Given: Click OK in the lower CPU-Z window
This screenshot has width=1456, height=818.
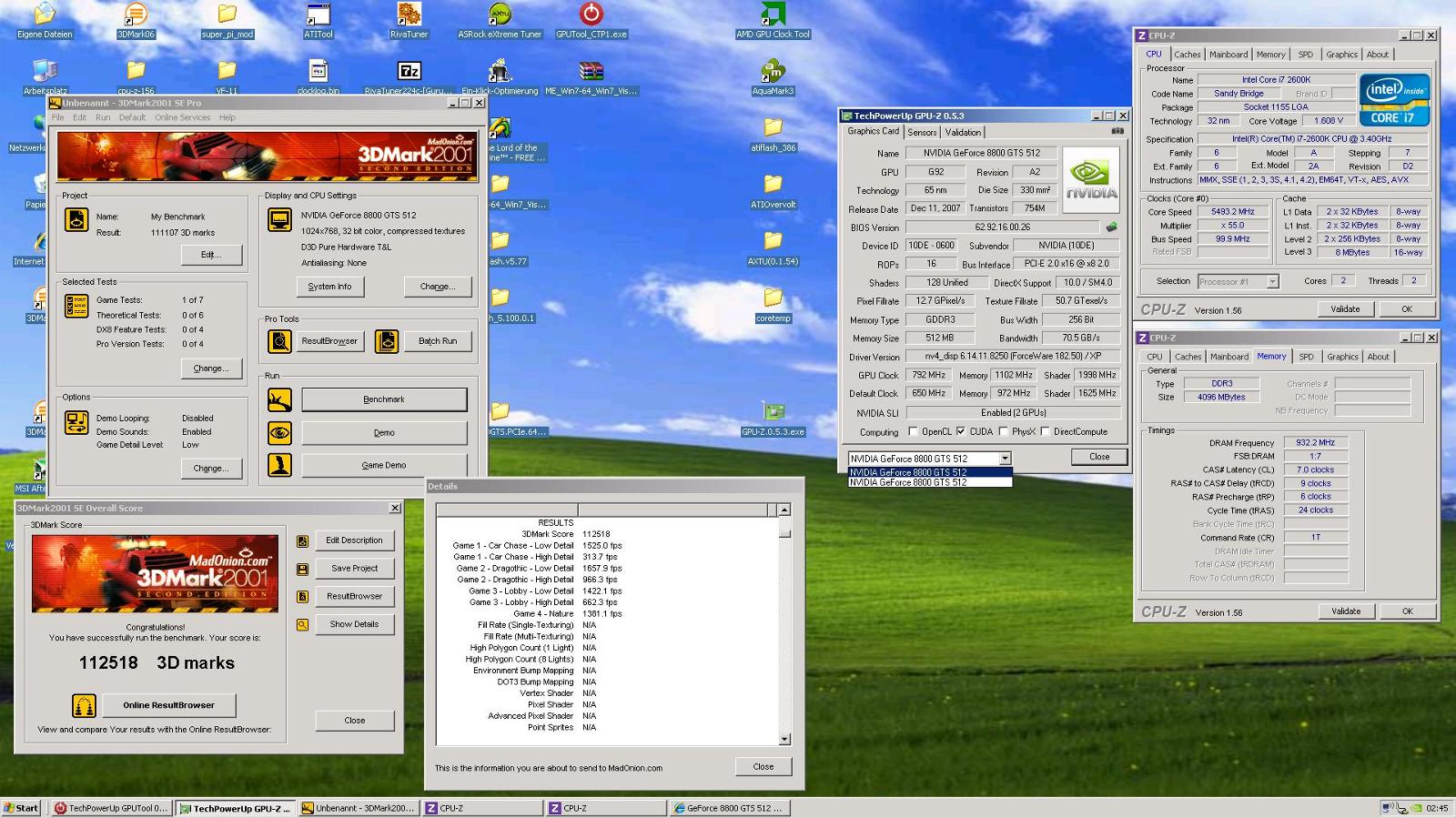Looking at the screenshot, I should coord(1407,611).
